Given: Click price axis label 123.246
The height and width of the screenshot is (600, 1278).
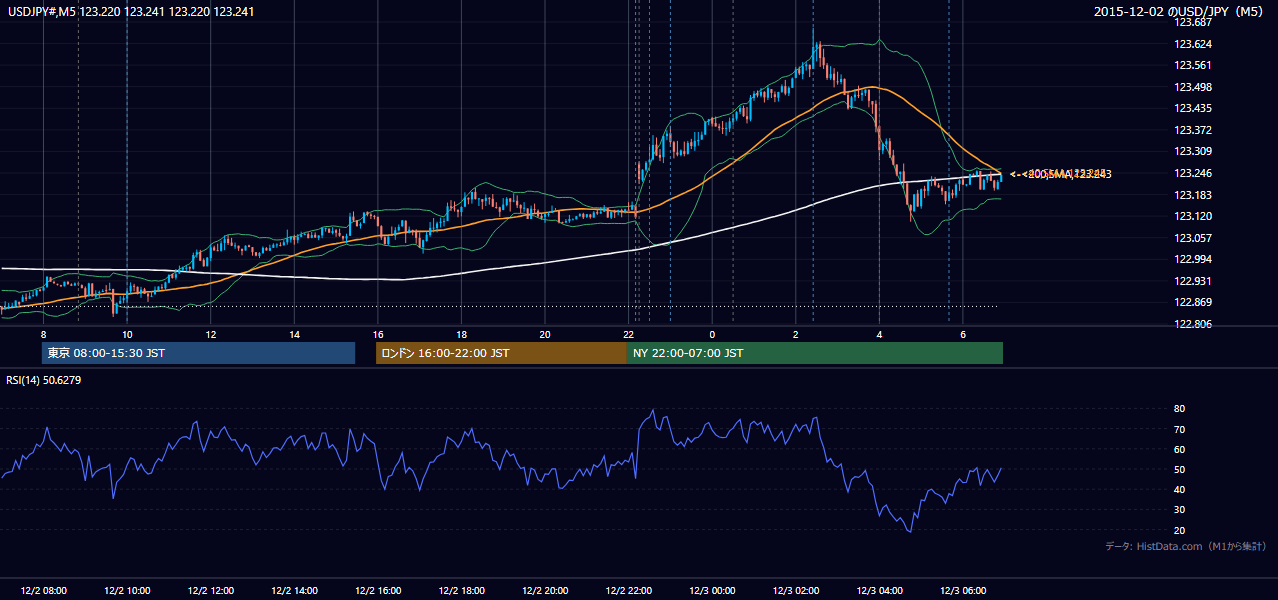Looking at the screenshot, I should point(1193,173).
